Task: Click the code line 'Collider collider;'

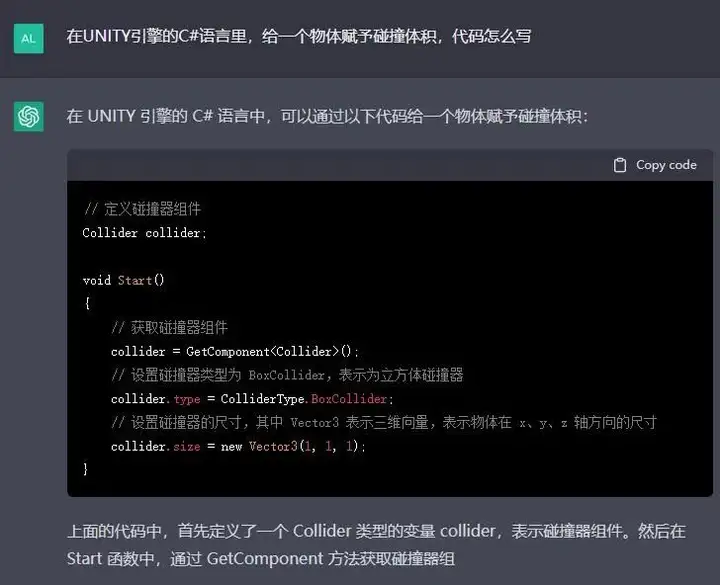Action: point(145,233)
